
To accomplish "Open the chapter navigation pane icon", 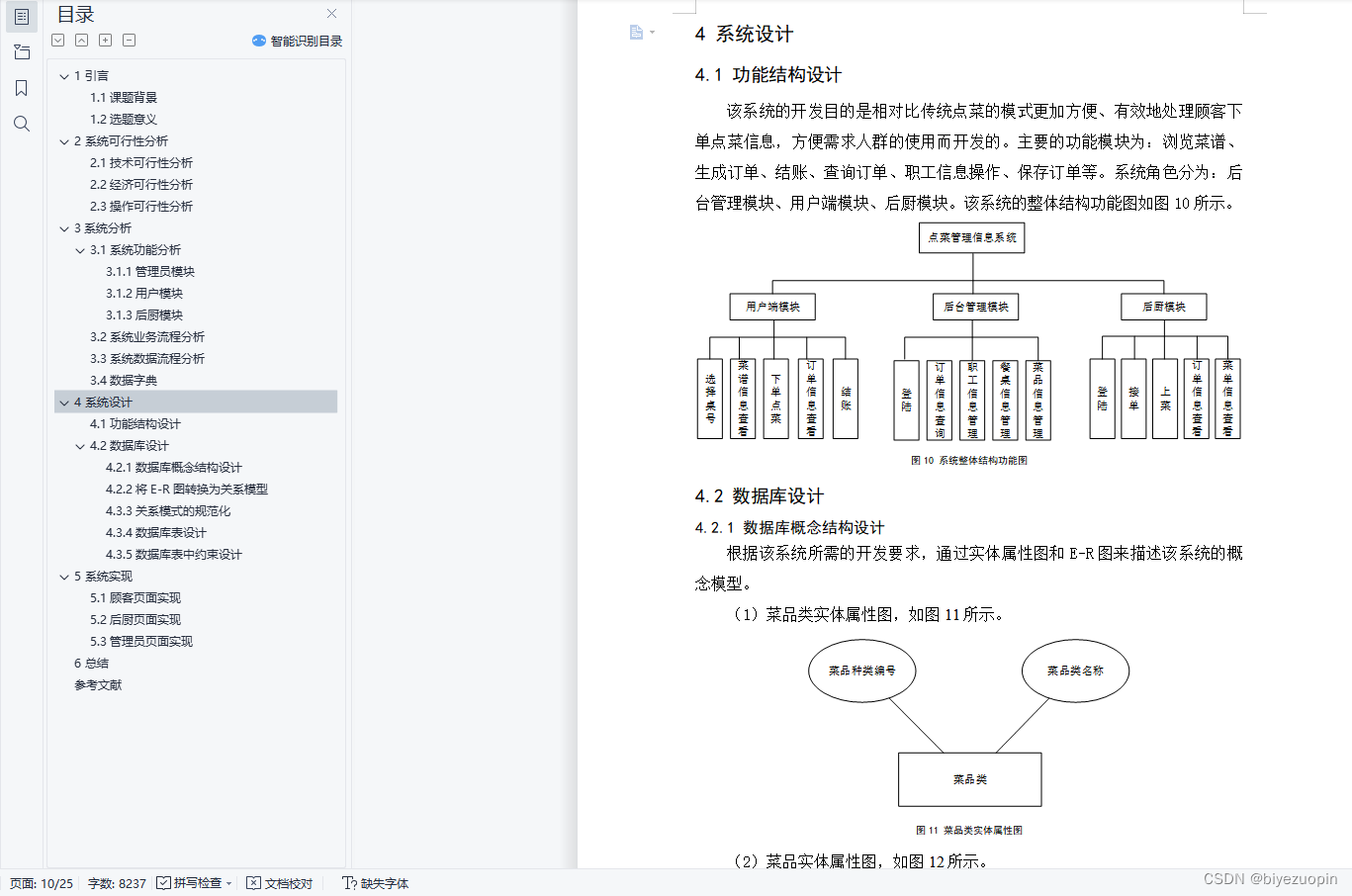I will click(22, 52).
